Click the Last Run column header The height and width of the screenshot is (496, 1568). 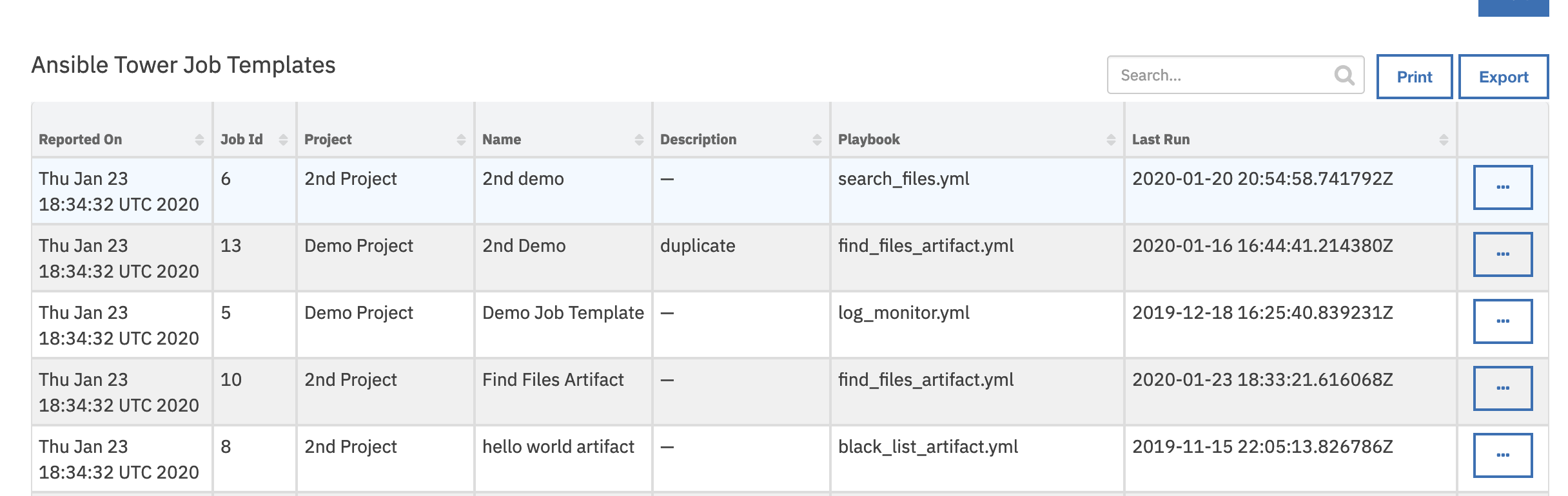click(1291, 131)
